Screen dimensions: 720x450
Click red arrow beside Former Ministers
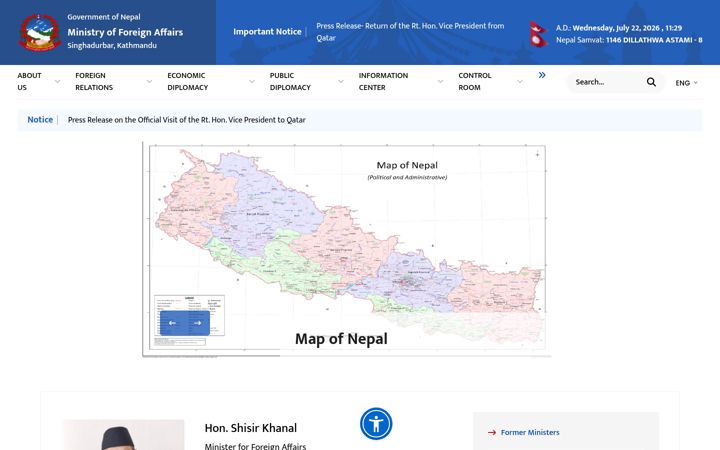[492, 432]
